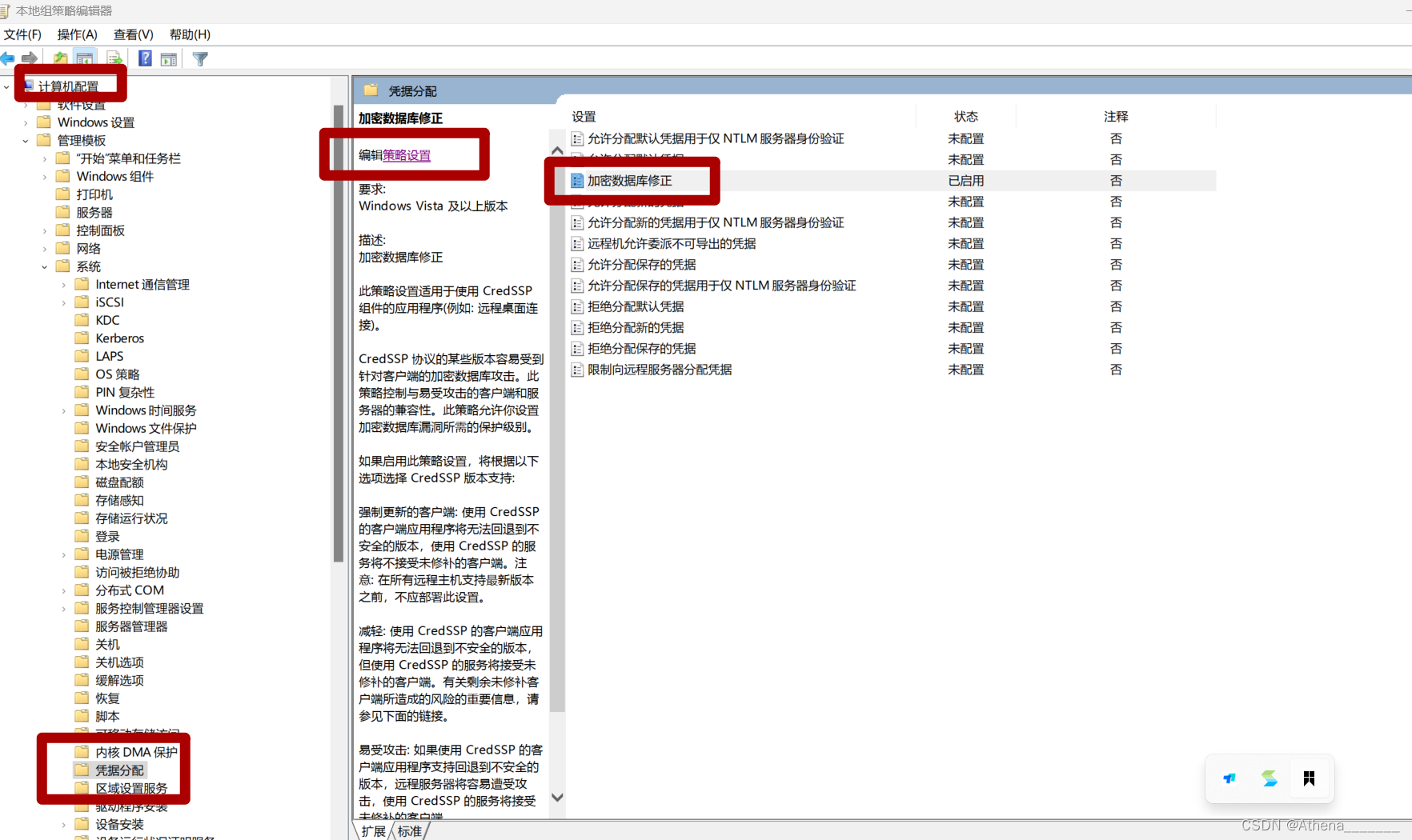This screenshot has height=840, width=1412.
Task: Click folder icon beside 管理模板 in tree
Action: [x=44, y=140]
